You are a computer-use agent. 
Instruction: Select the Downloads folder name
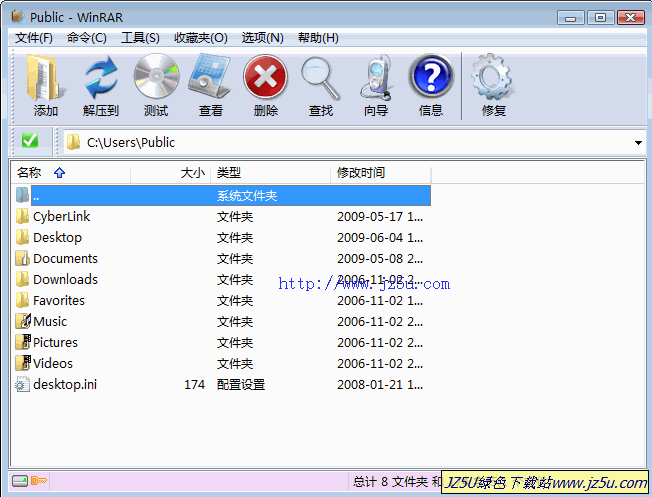pos(65,279)
